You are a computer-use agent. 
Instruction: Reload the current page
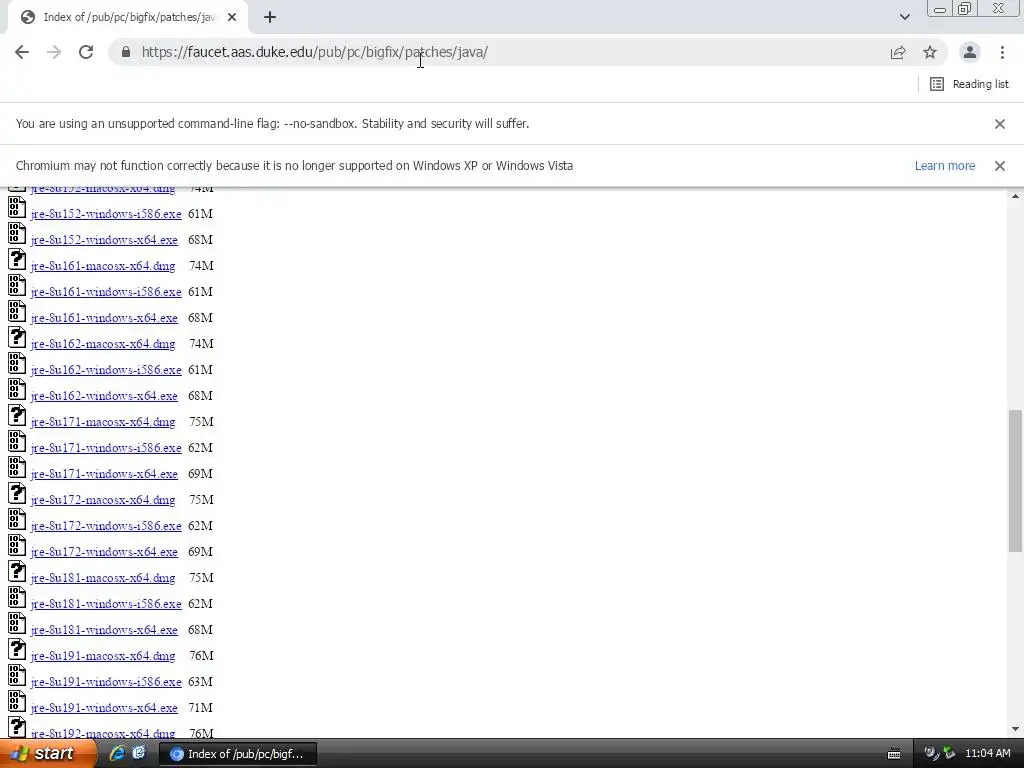[86, 52]
